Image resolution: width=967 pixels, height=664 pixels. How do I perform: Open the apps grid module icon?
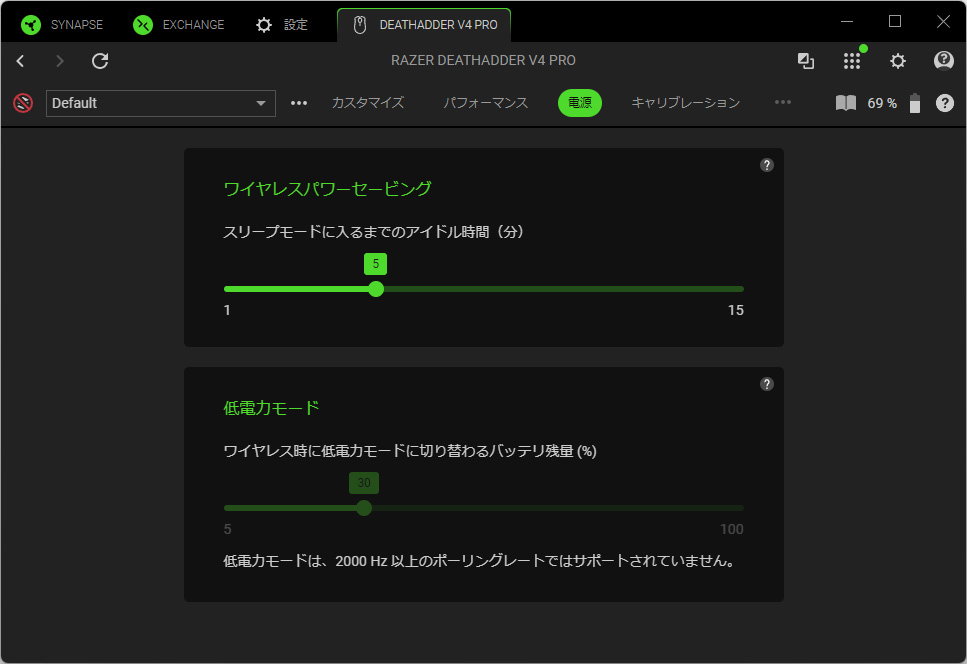pyautogui.click(x=852, y=61)
